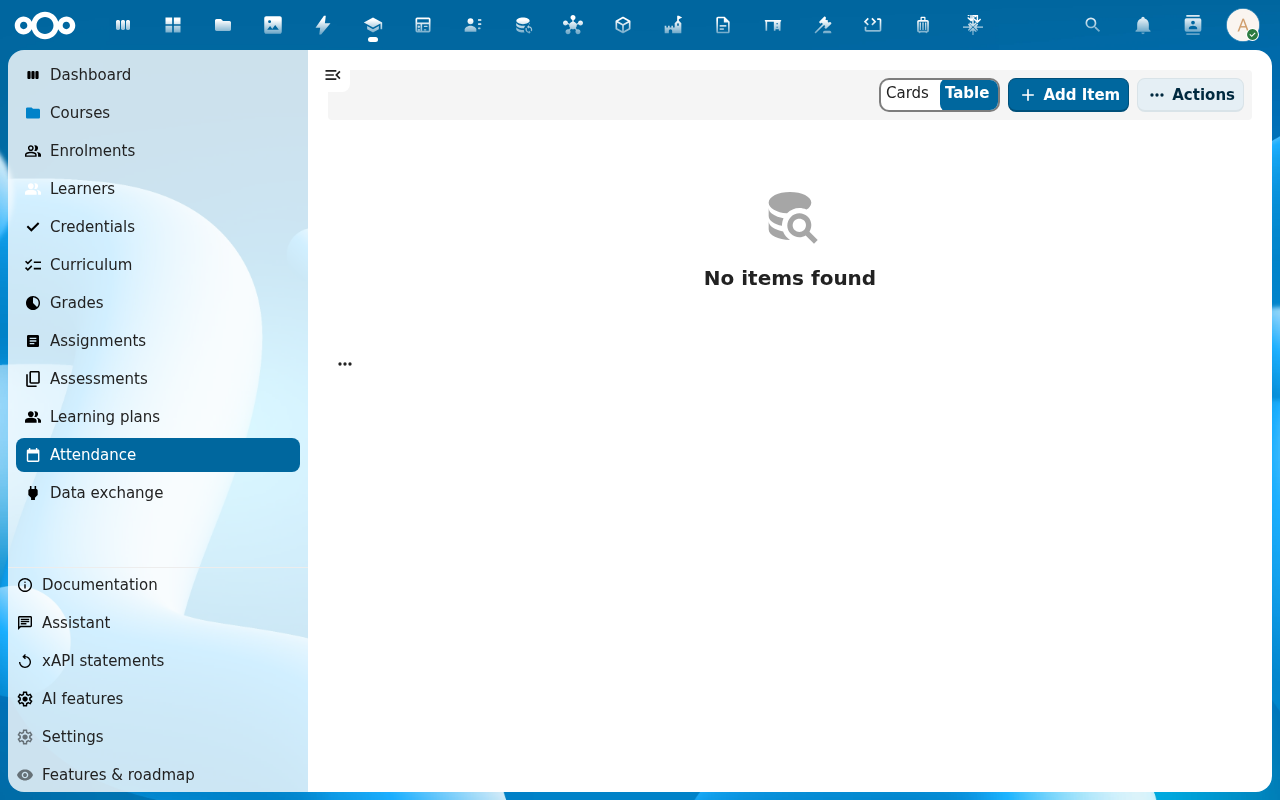Switch to Table view
The height and width of the screenshot is (800, 1280).
(967, 93)
